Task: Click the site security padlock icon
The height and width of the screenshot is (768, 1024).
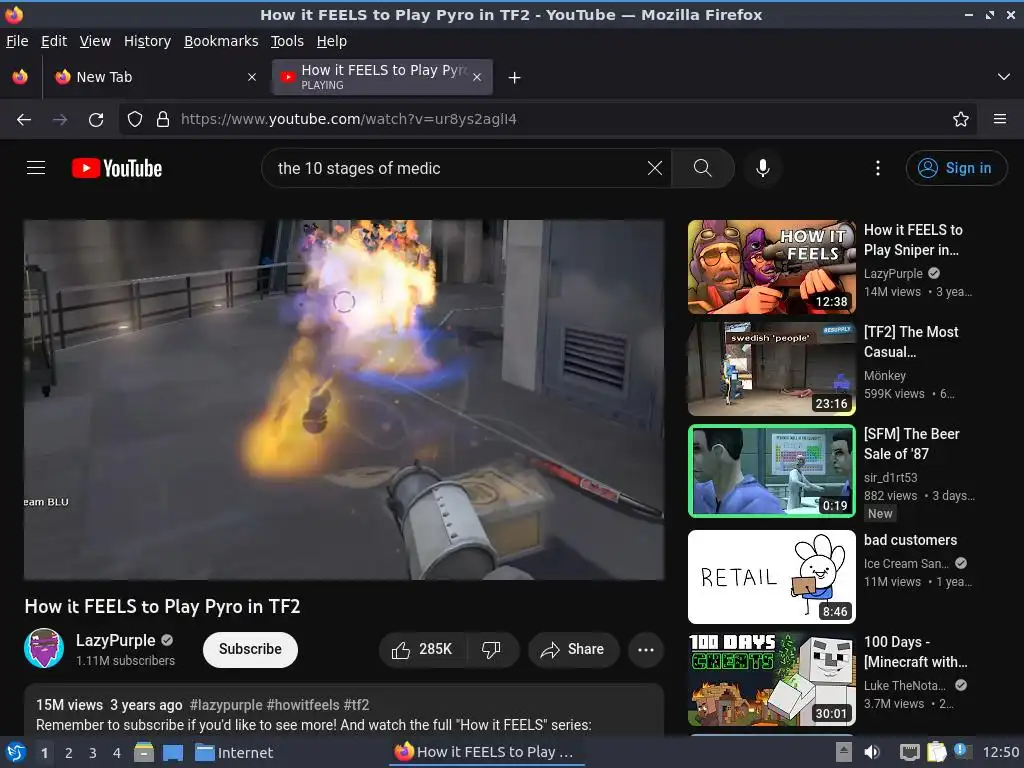Action: tap(163, 120)
